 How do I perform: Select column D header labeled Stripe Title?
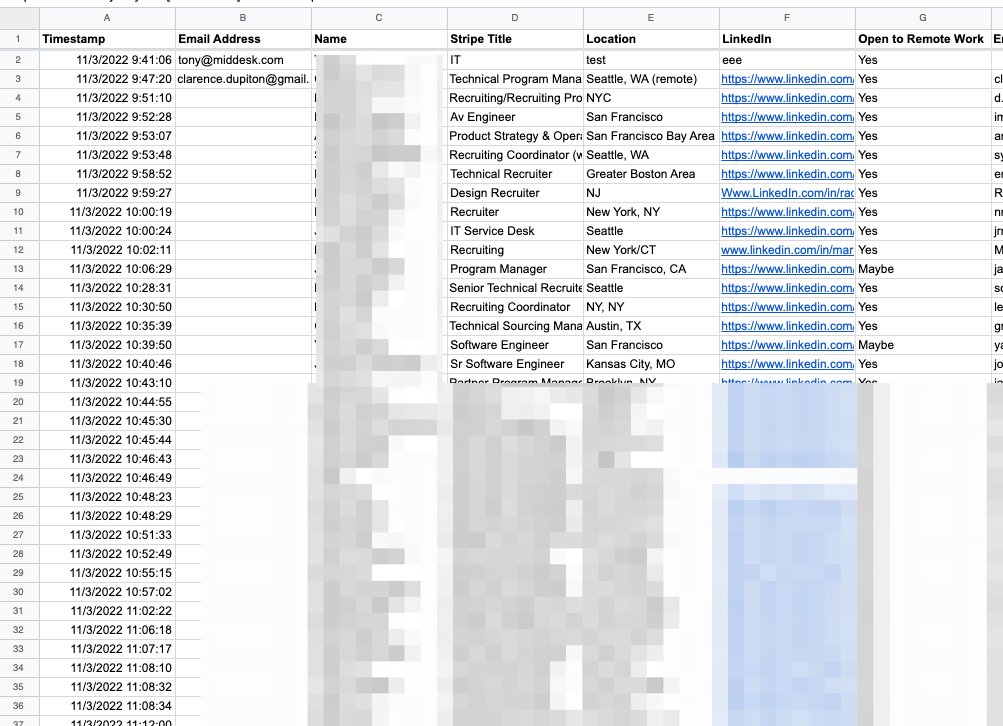point(514,17)
